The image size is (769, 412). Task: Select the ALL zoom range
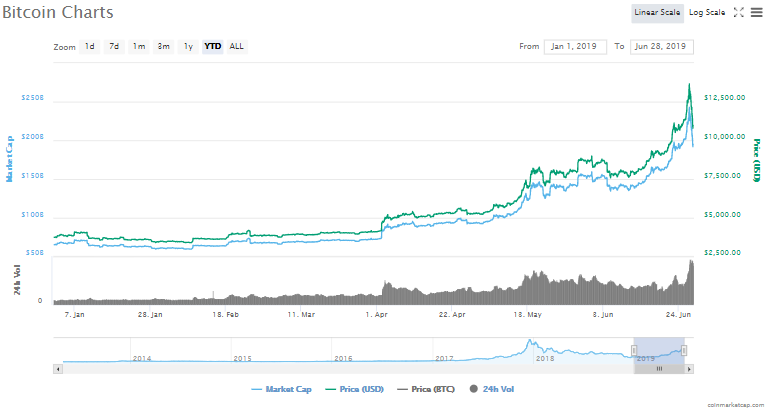236,46
